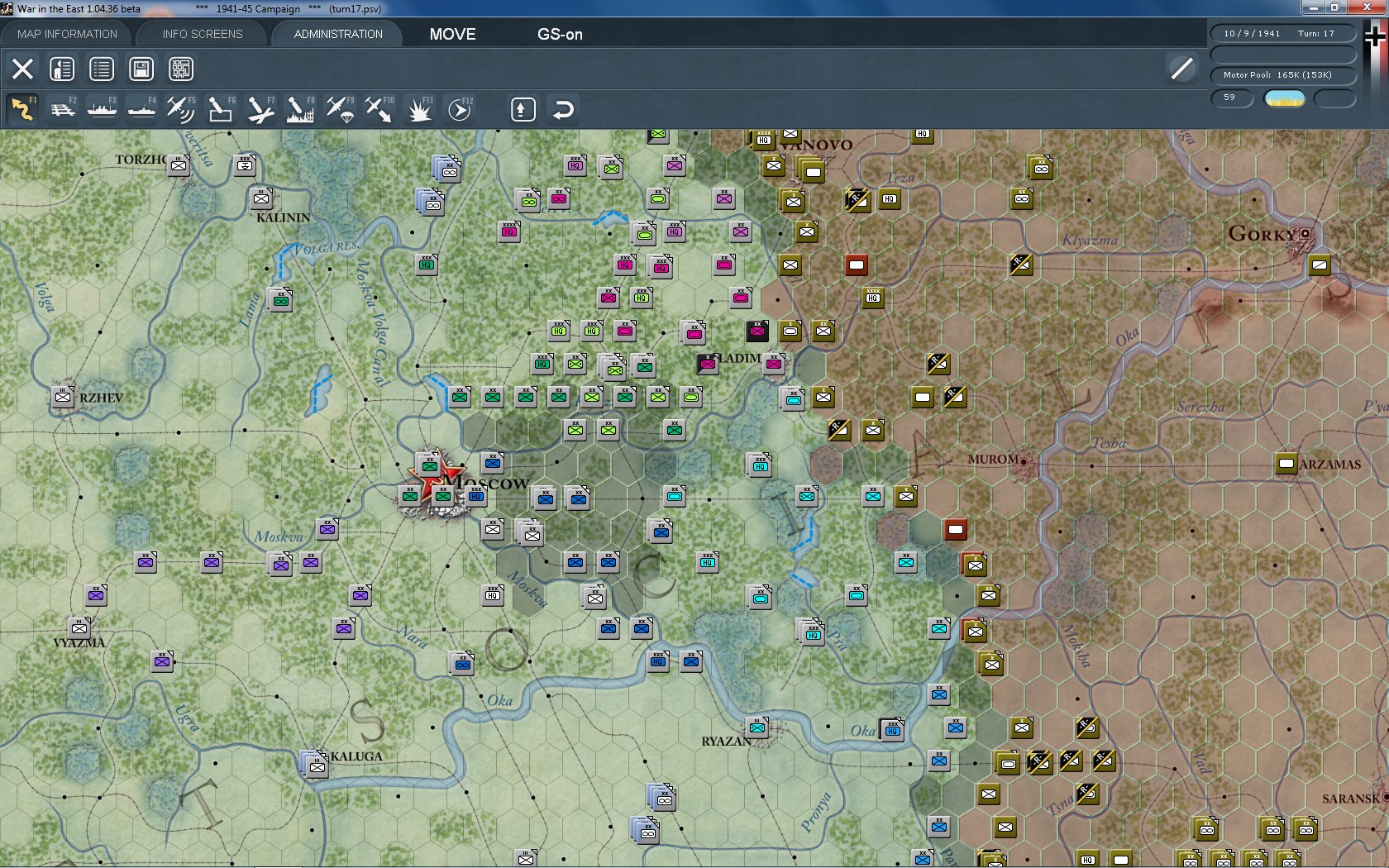Click the GS-on status label
The image size is (1389, 868).
[x=560, y=34]
